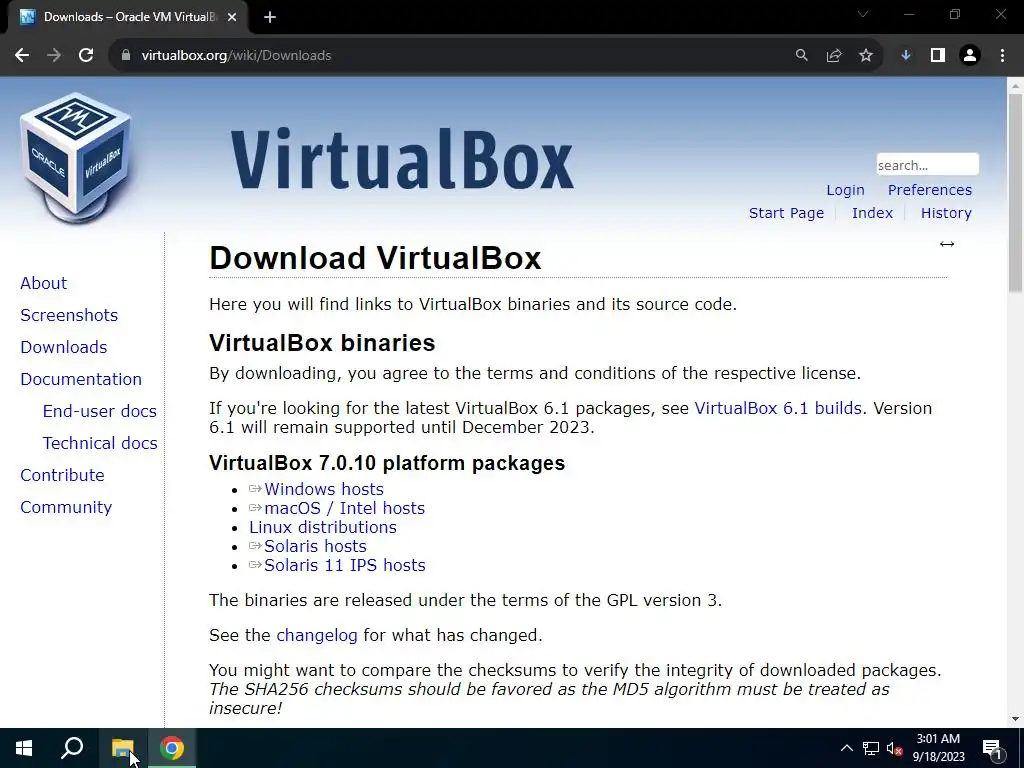Select the Downloads – Oracle VM VirtualBox tab
This screenshot has height=768, width=1024.
[x=127, y=18]
